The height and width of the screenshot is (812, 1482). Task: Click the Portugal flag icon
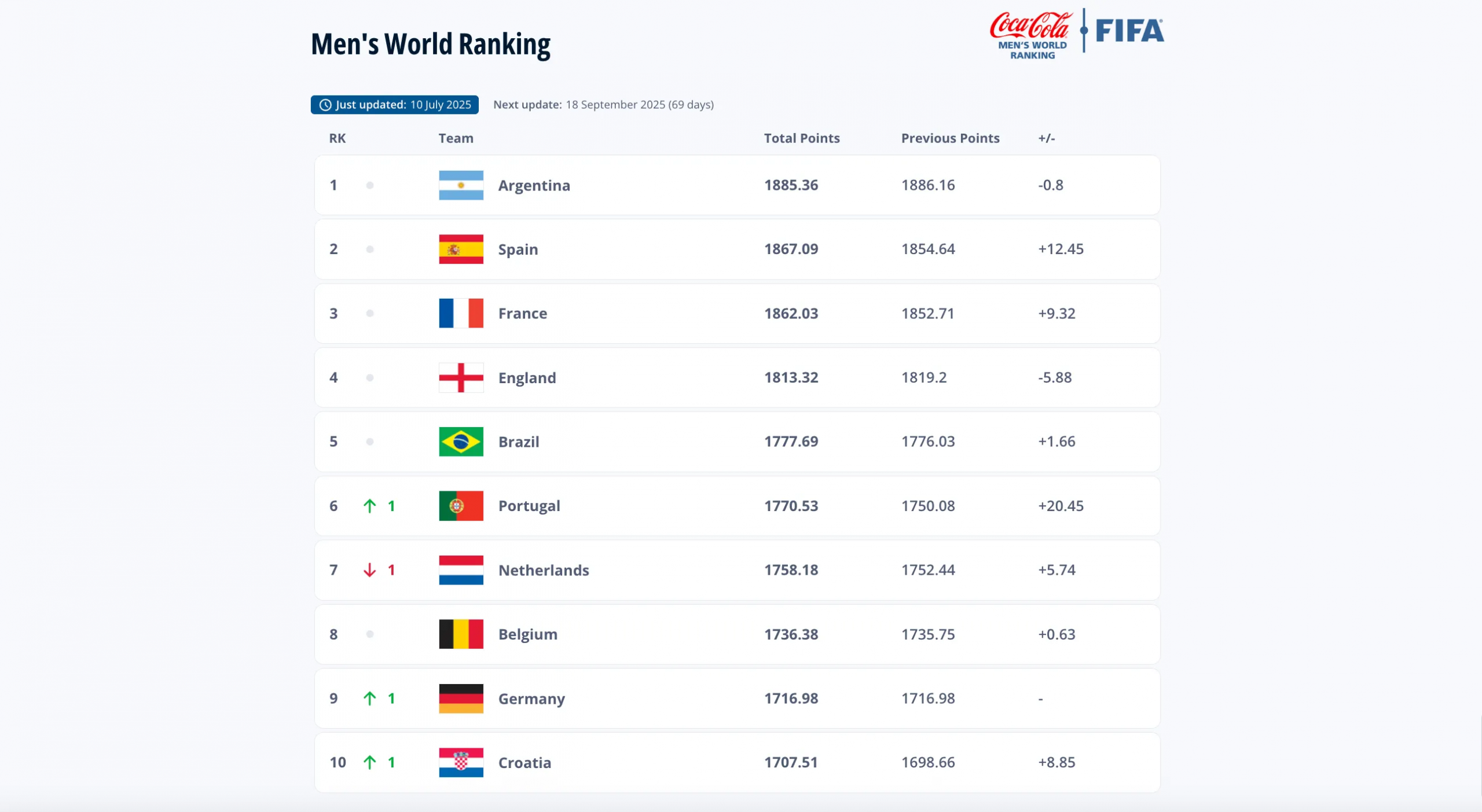(461, 506)
